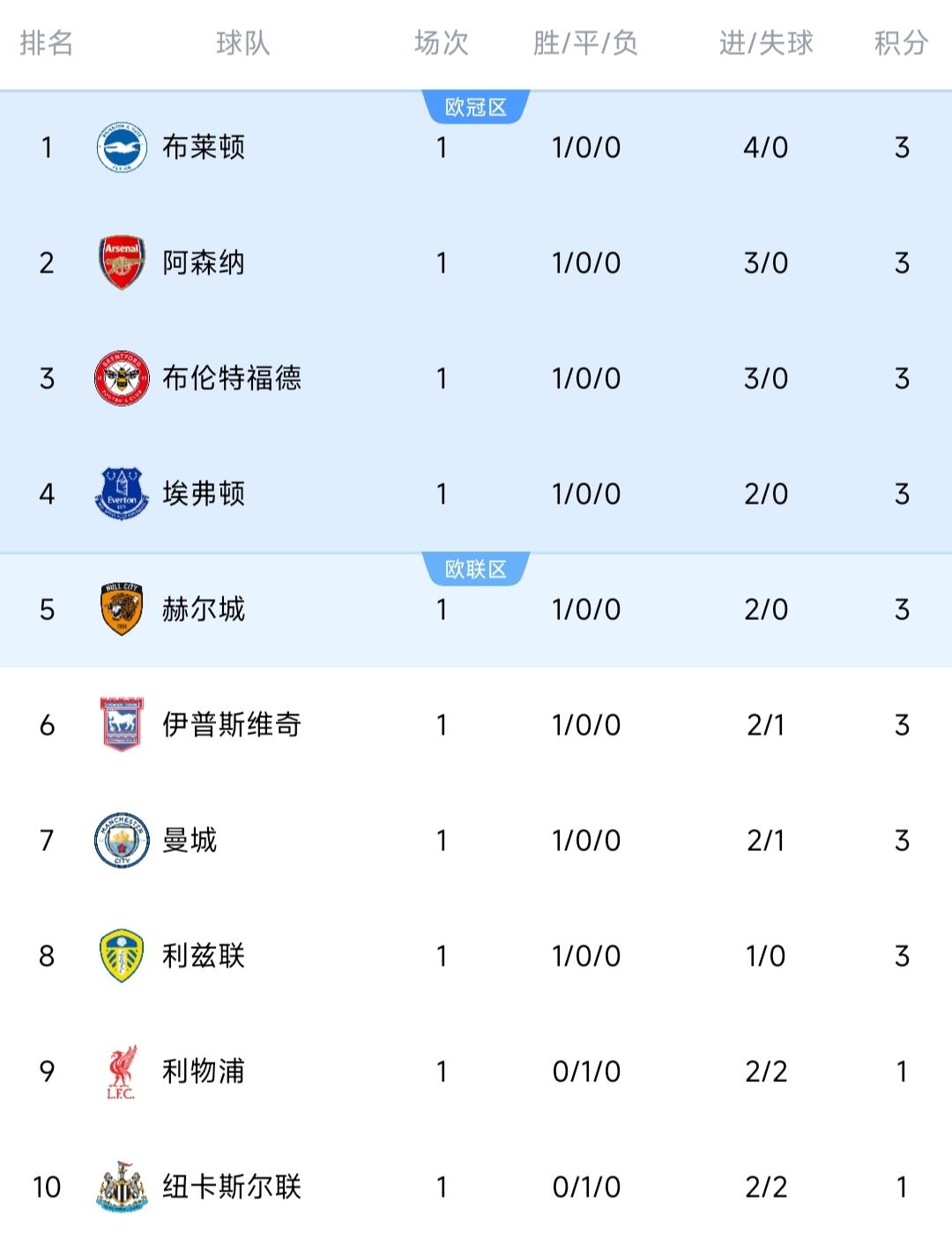
Task: Tap the 场次 column header
Action: pyautogui.click(x=442, y=42)
